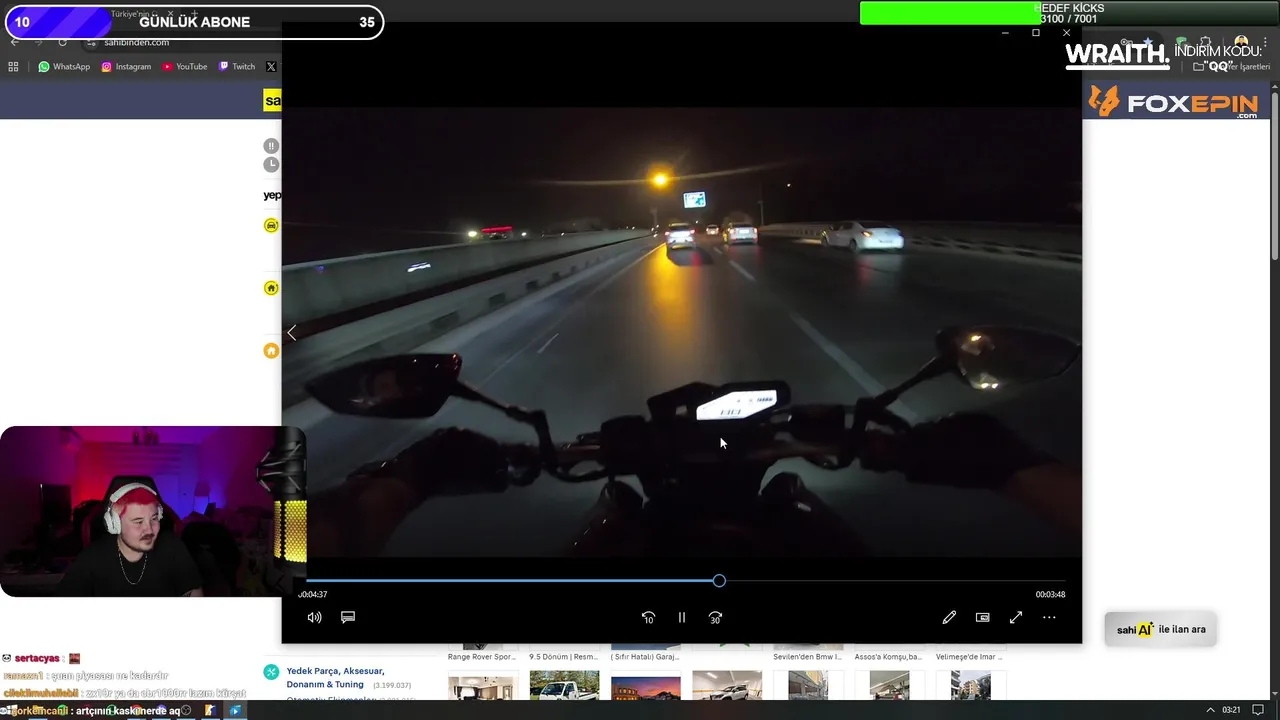Open the sunset building listing thumbnail
The width and height of the screenshot is (1280, 720).
645,687
